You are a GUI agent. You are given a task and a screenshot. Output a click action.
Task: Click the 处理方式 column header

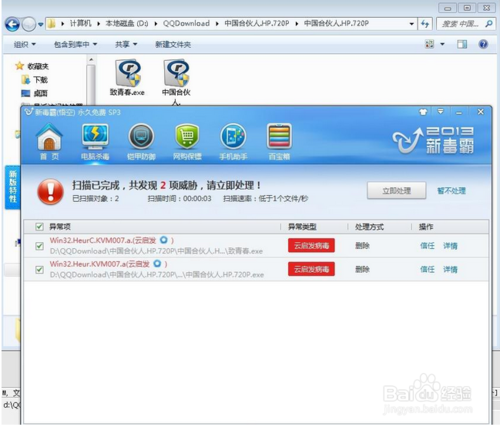[x=369, y=227]
